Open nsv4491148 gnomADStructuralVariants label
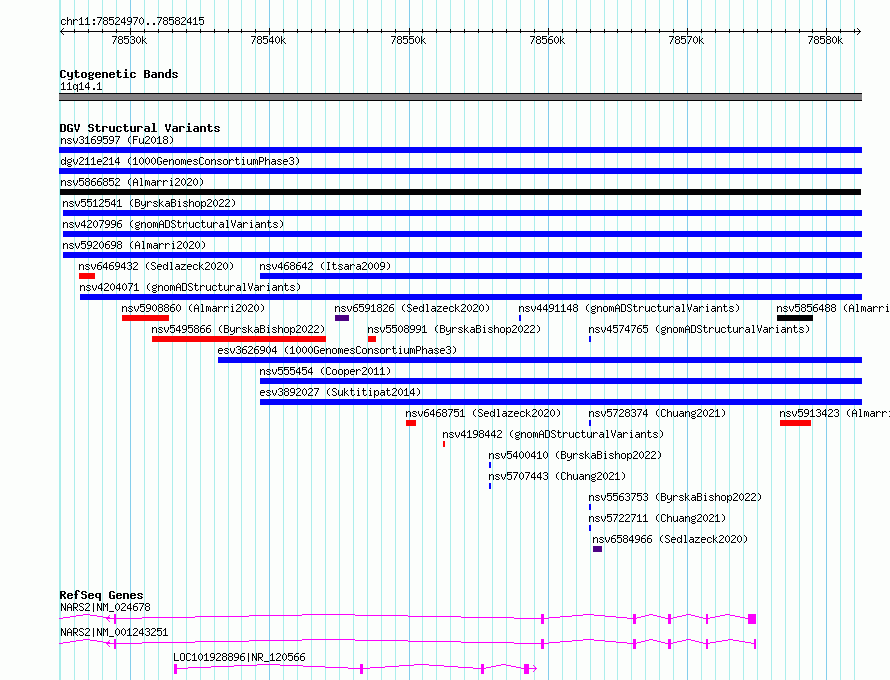890x680 pixels. point(629,308)
